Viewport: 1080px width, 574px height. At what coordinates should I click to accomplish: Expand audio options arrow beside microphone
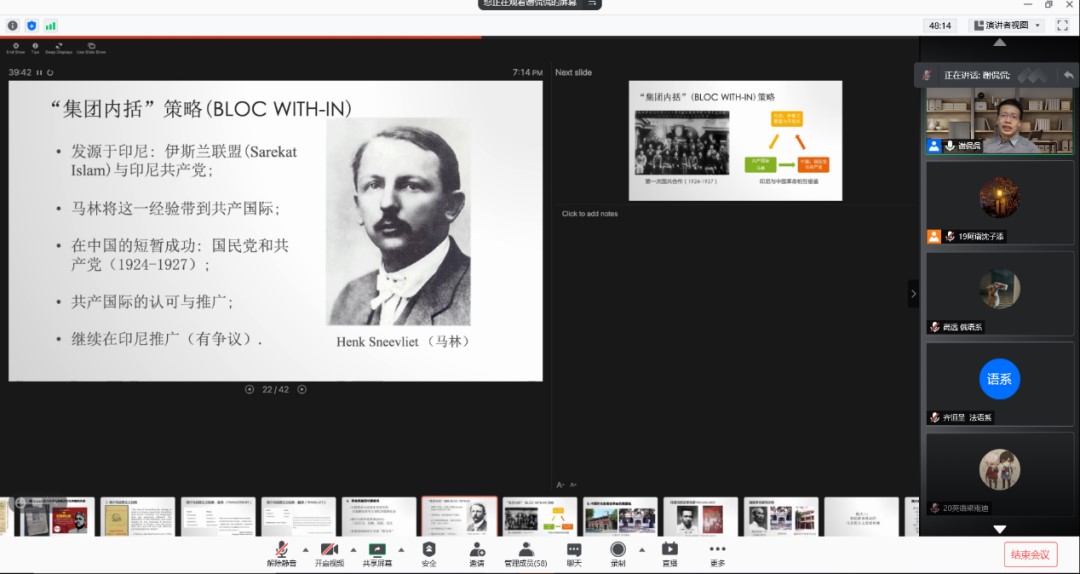tap(305, 549)
